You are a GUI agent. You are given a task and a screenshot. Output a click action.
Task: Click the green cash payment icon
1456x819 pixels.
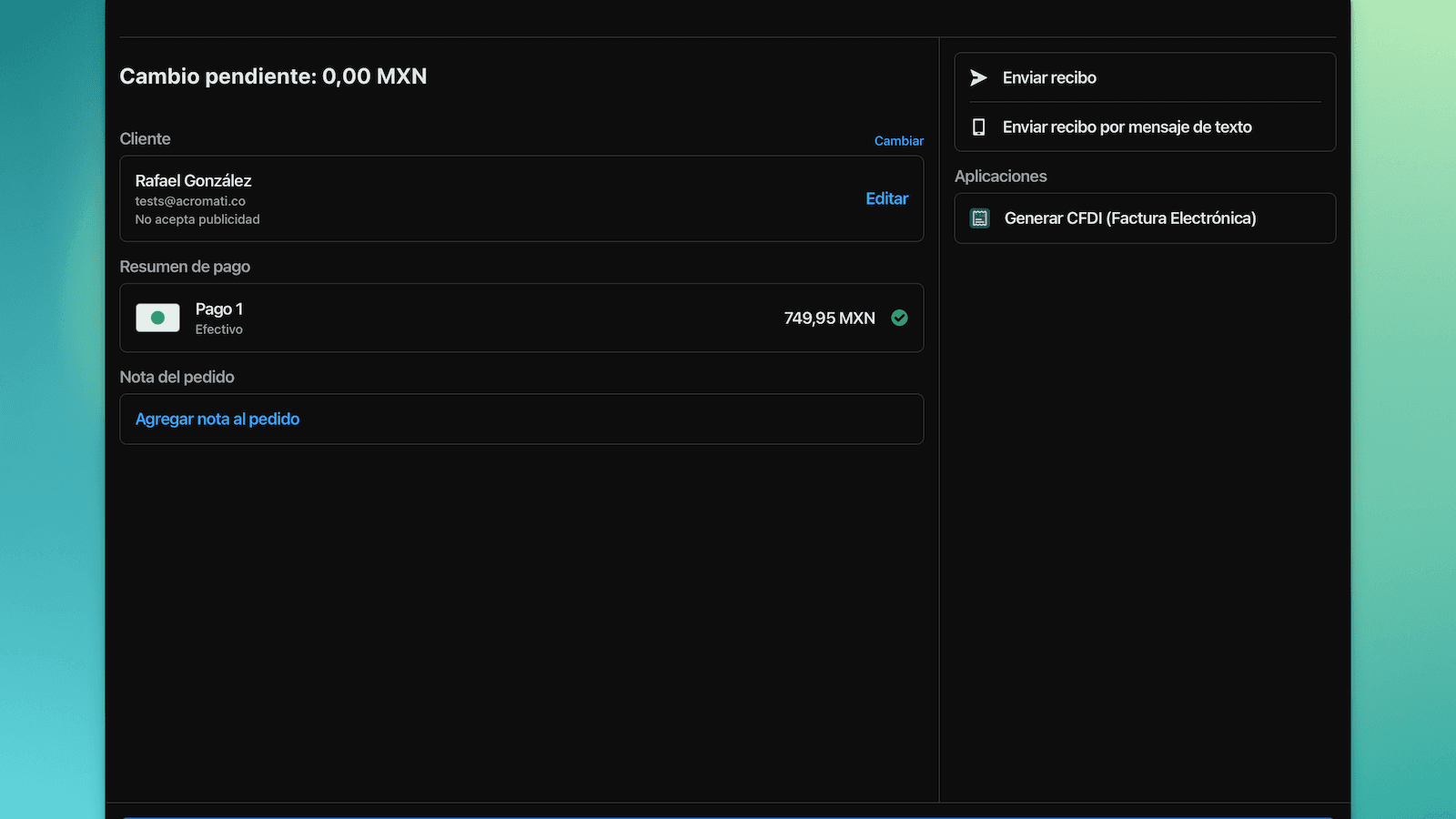click(157, 318)
